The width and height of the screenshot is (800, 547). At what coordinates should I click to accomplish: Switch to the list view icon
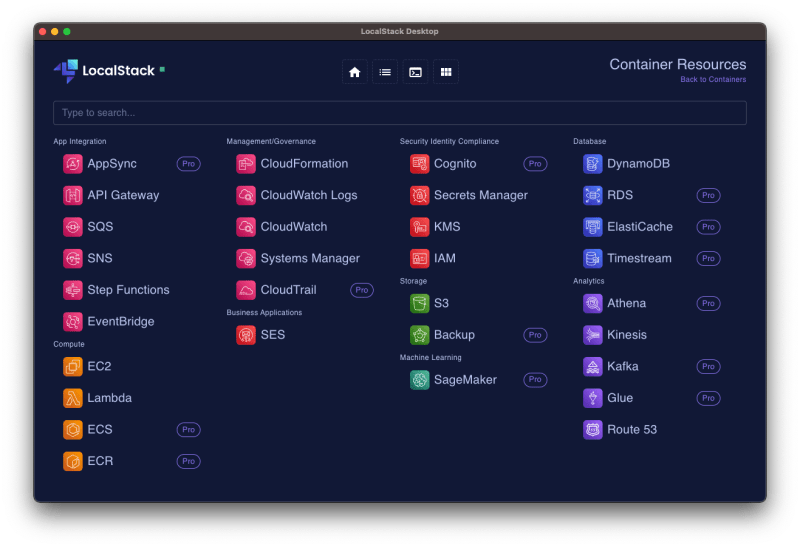[x=385, y=72]
